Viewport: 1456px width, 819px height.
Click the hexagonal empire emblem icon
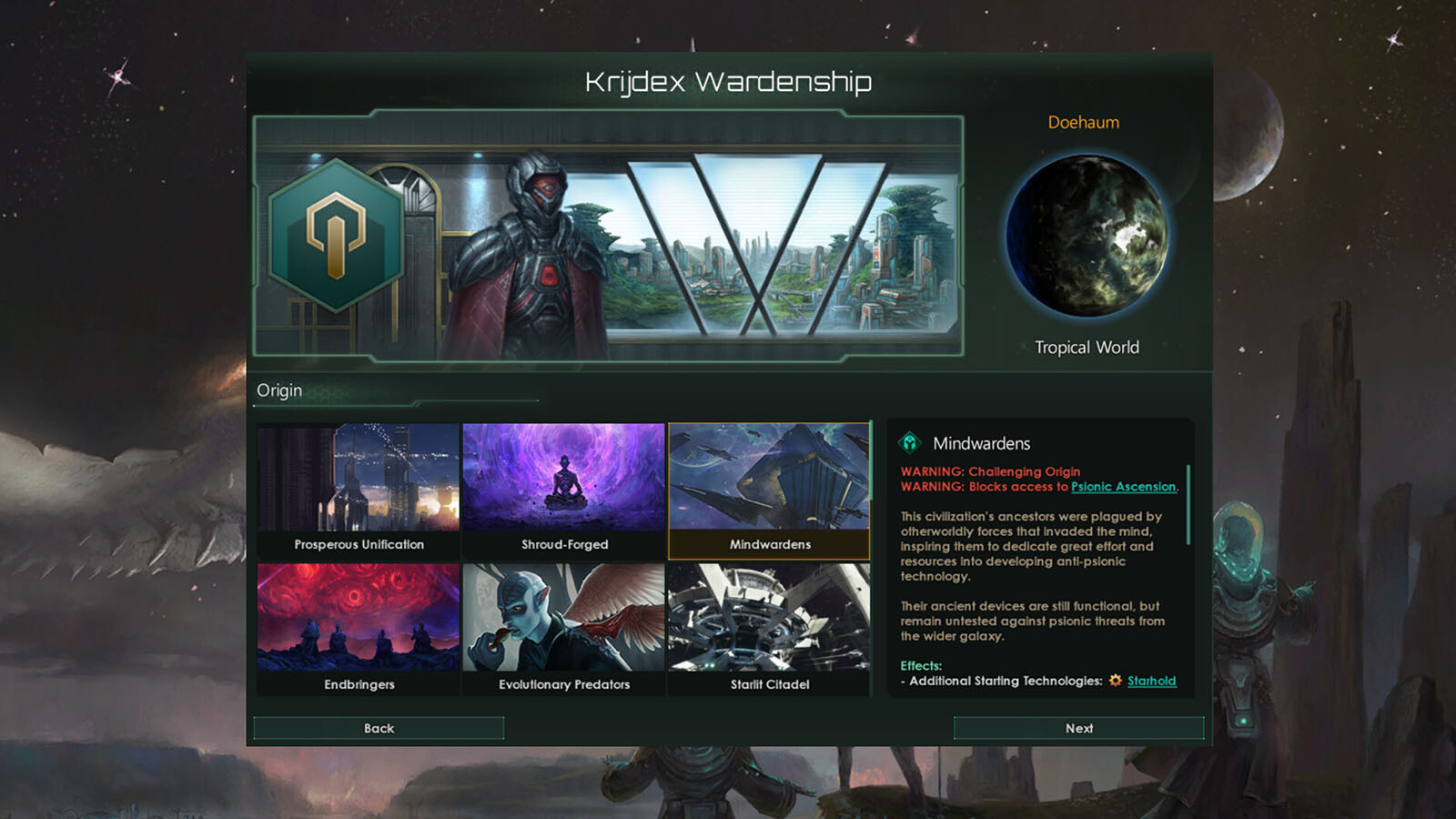click(x=336, y=236)
